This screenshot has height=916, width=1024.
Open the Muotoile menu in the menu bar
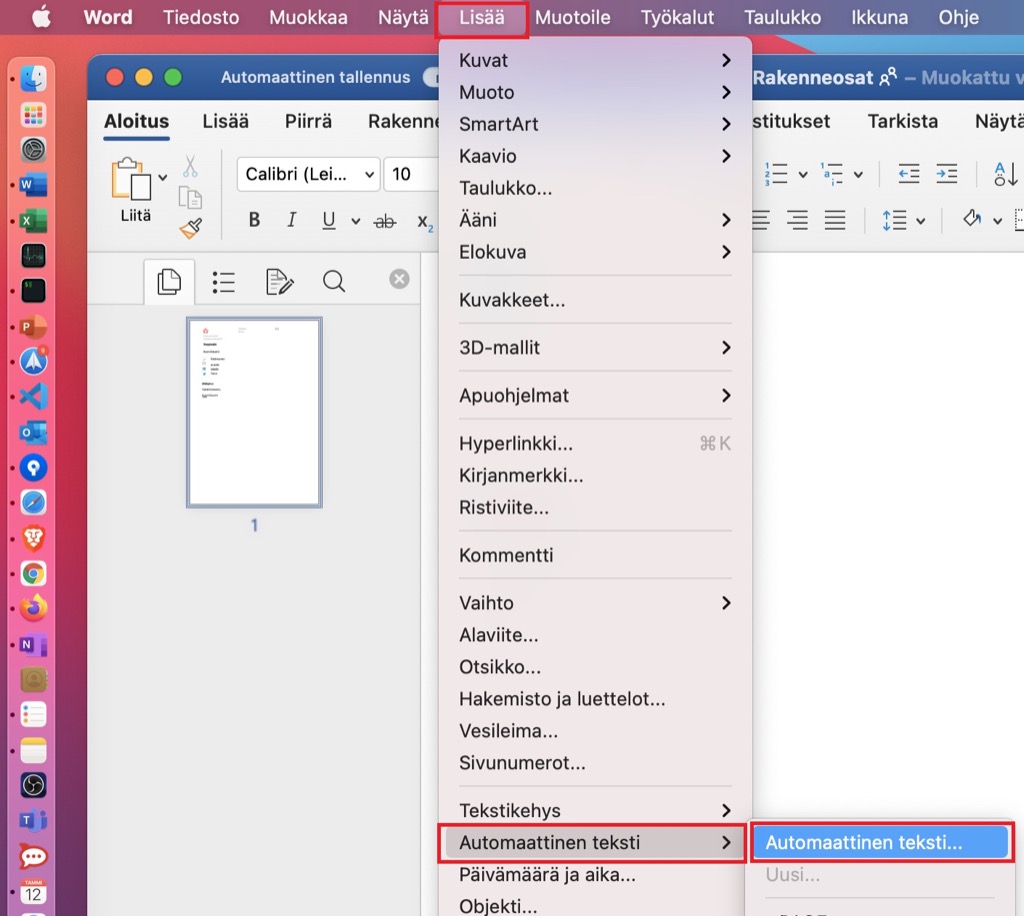click(573, 18)
